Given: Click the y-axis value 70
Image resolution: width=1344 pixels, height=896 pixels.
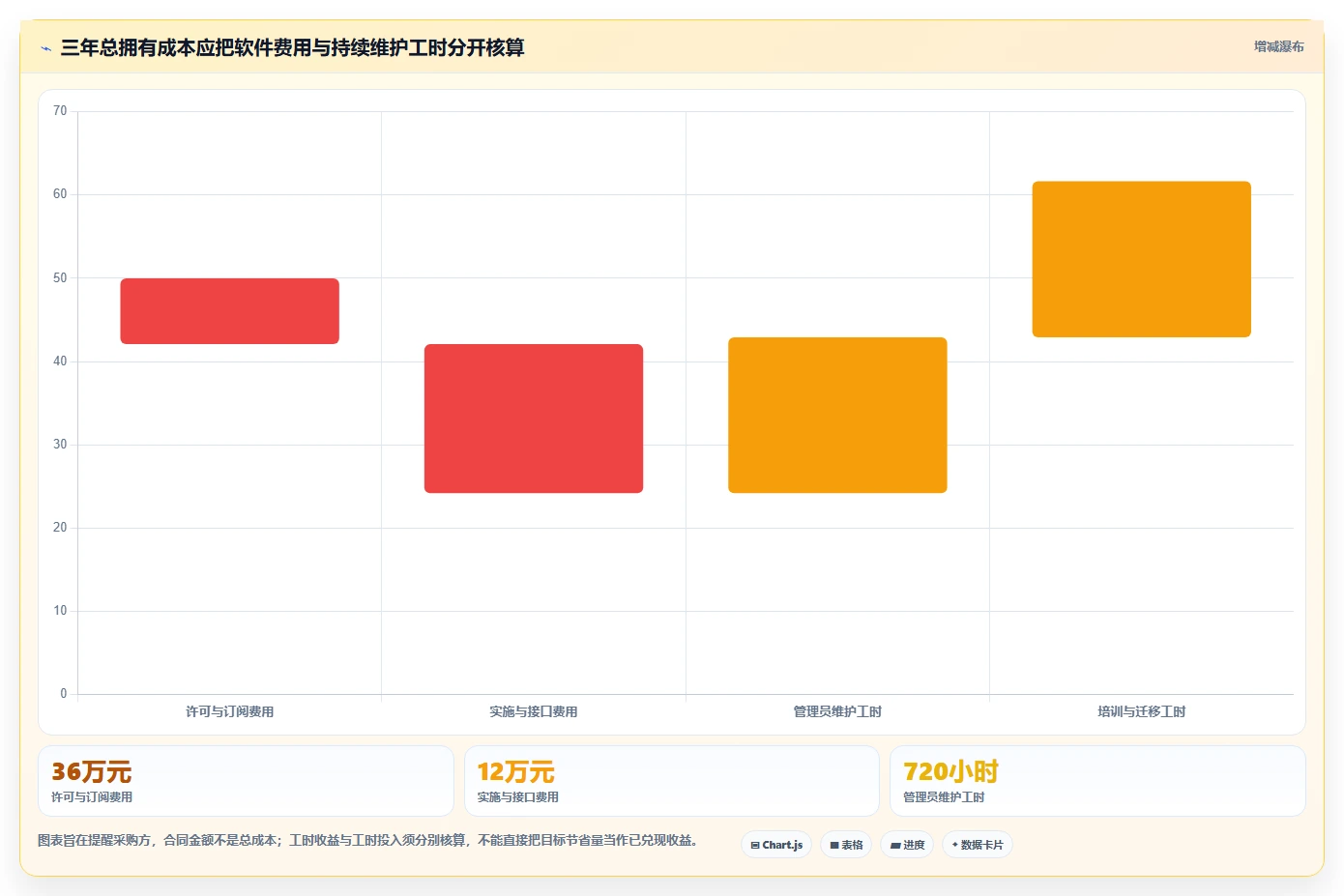Looking at the screenshot, I should point(60,111).
